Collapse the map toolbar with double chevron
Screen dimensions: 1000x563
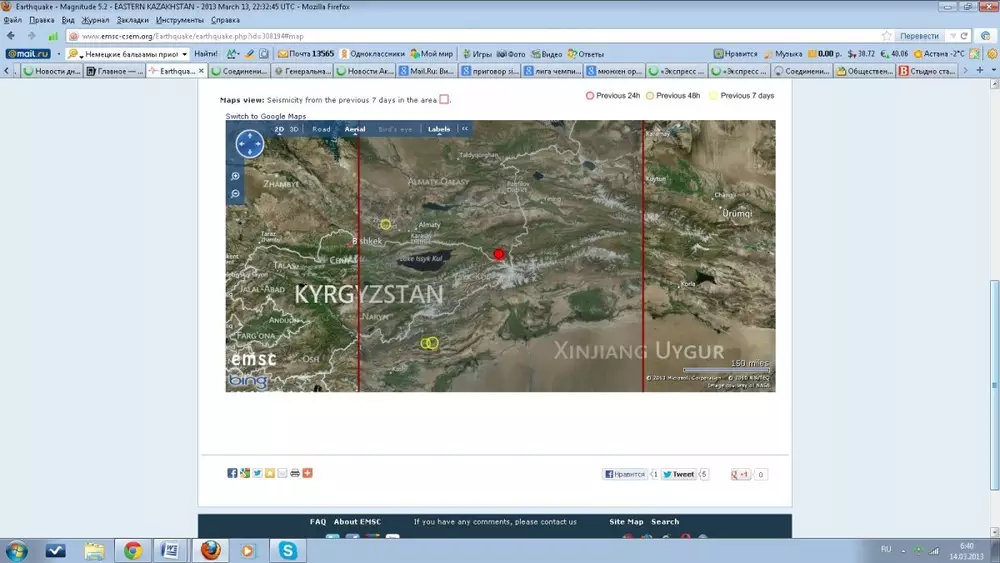click(x=464, y=129)
